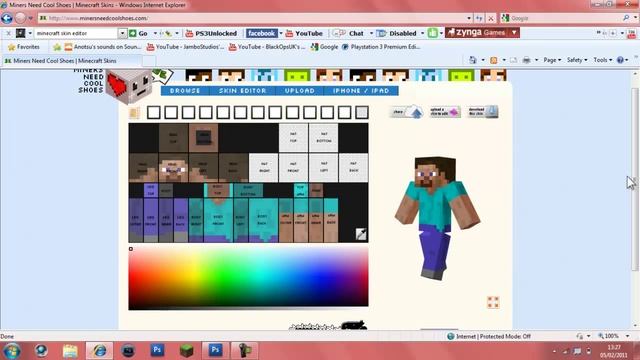Open the Playstation 3 Premium Edi... favorite
The width and height of the screenshot is (640, 360).
pyautogui.click(x=381, y=47)
